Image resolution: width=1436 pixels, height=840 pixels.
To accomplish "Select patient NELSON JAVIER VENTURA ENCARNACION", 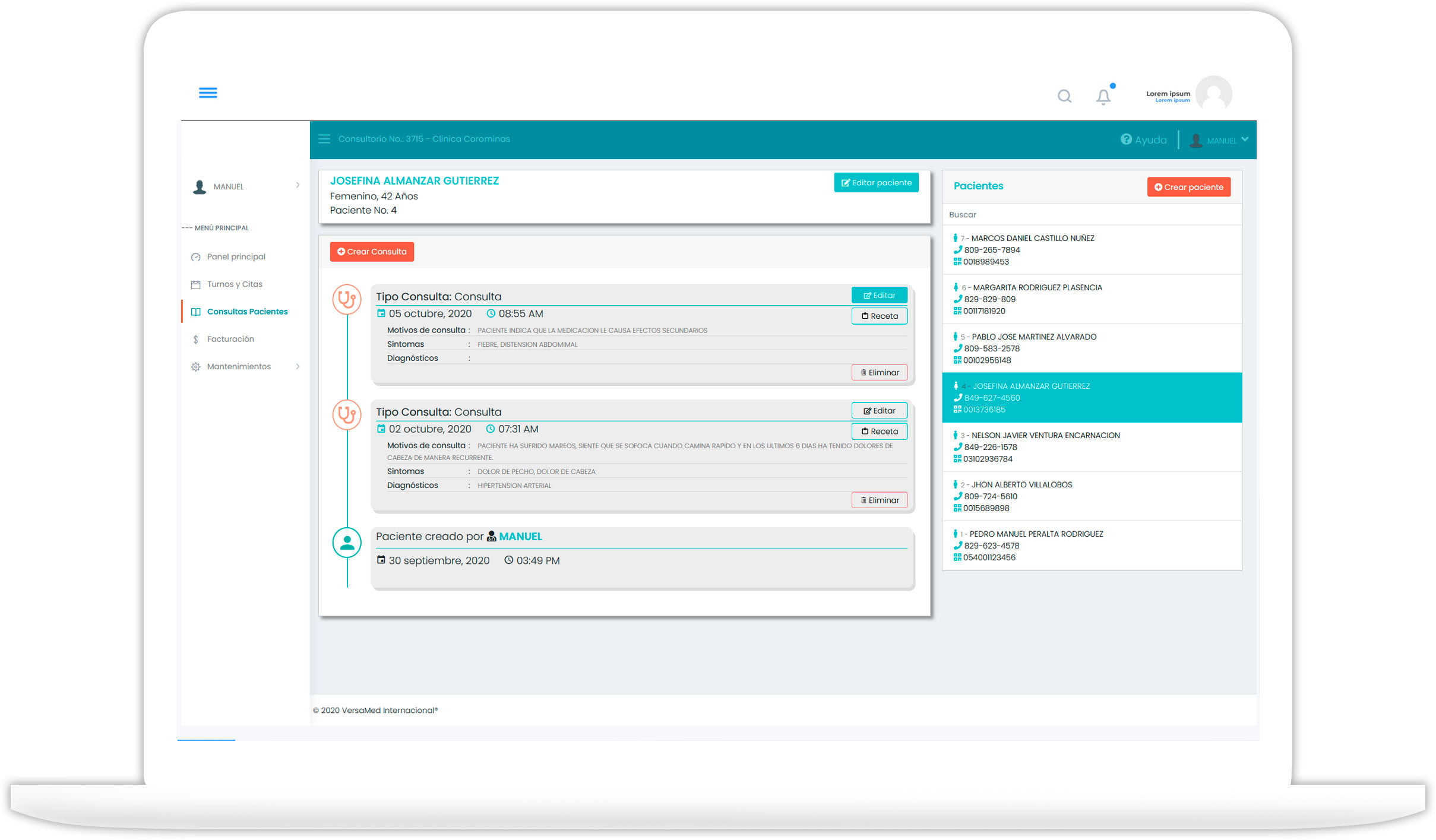I will pos(1092,447).
